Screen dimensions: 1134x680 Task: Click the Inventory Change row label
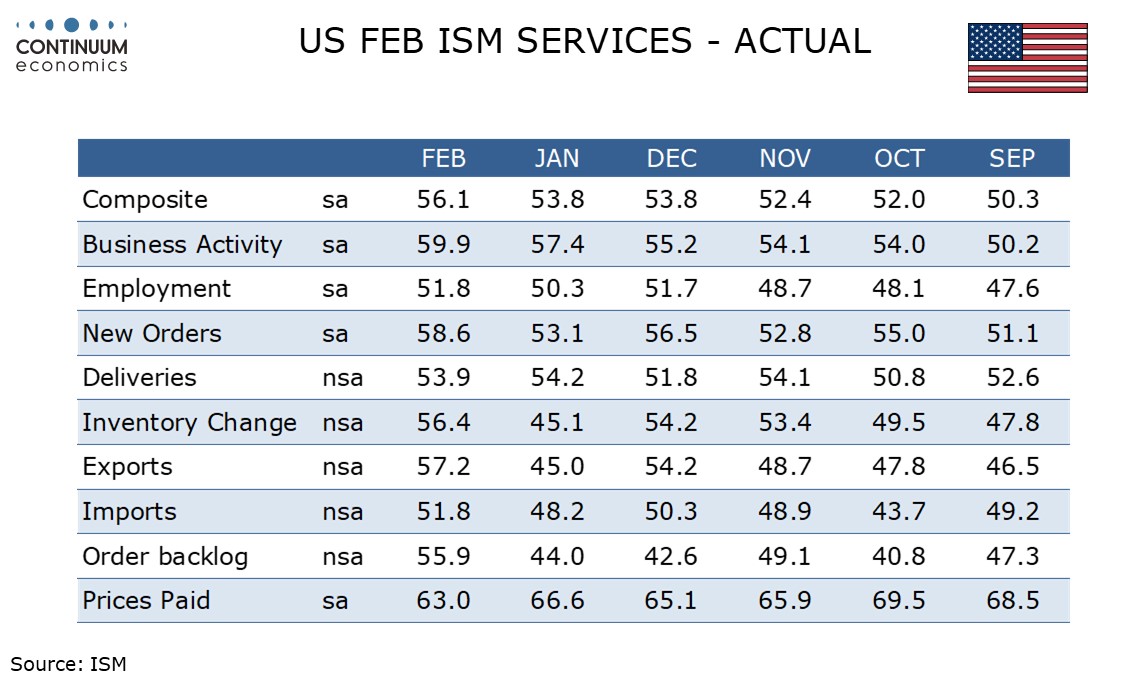[x=189, y=423]
